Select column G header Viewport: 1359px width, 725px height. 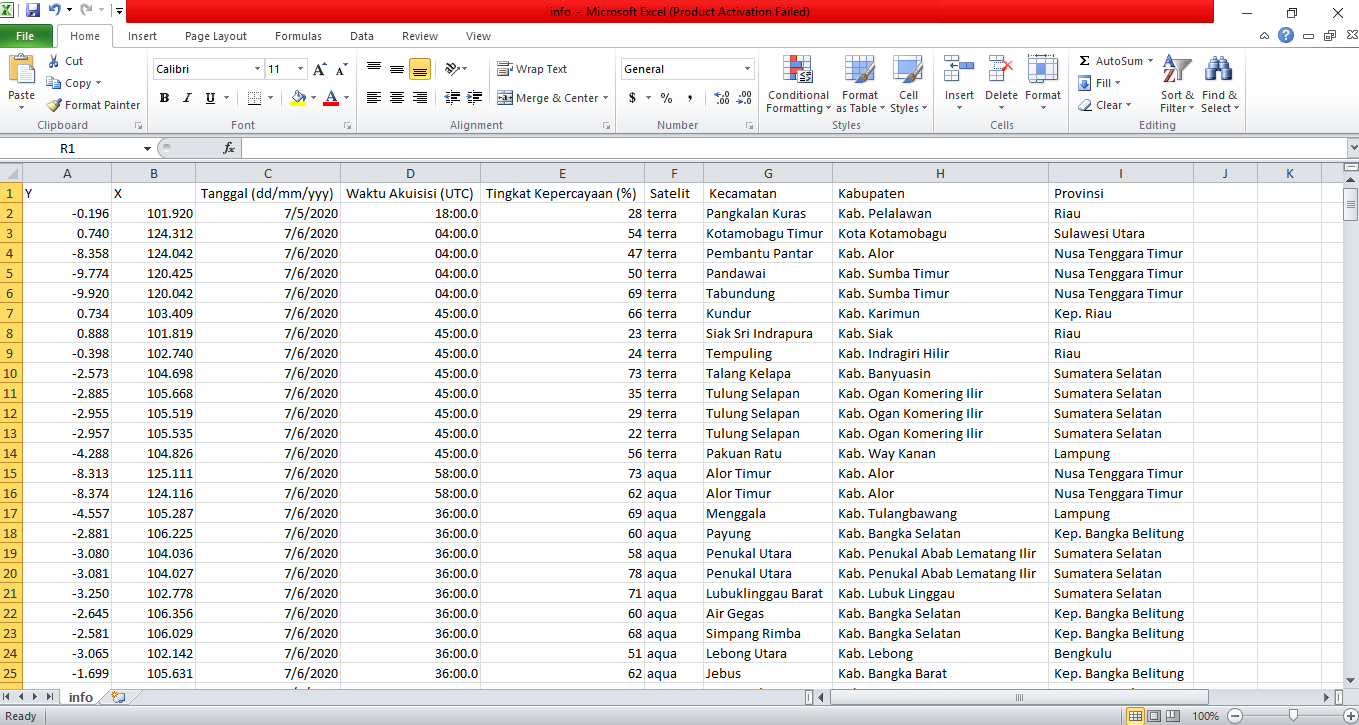768,173
